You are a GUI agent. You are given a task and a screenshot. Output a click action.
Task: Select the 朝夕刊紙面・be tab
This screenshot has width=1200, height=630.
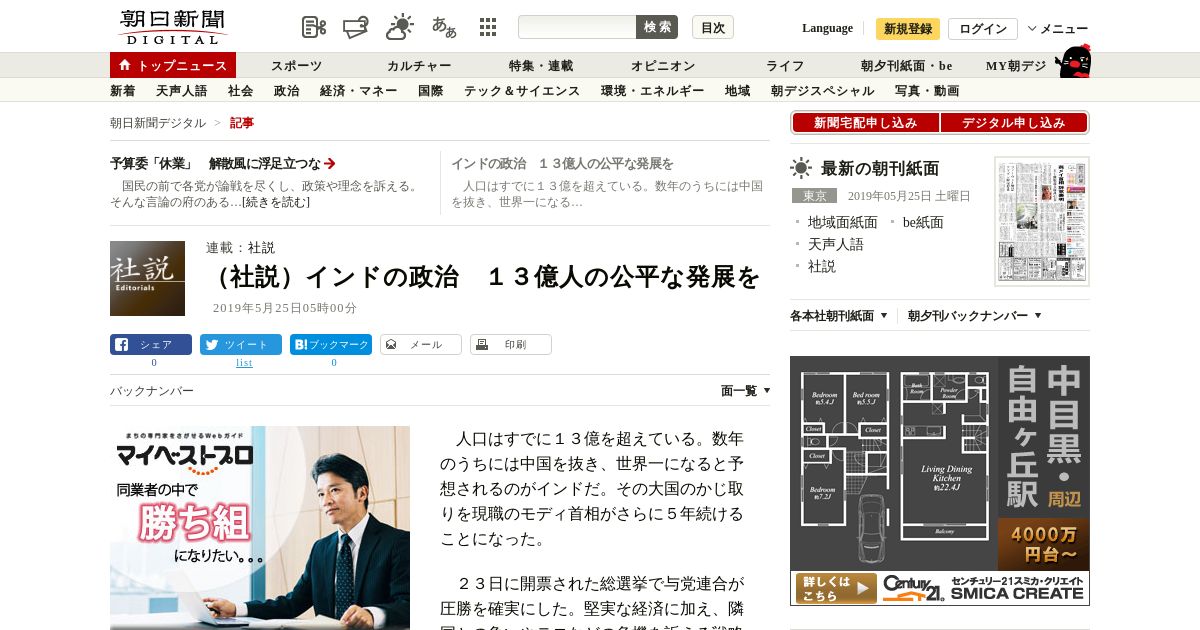click(x=907, y=66)
